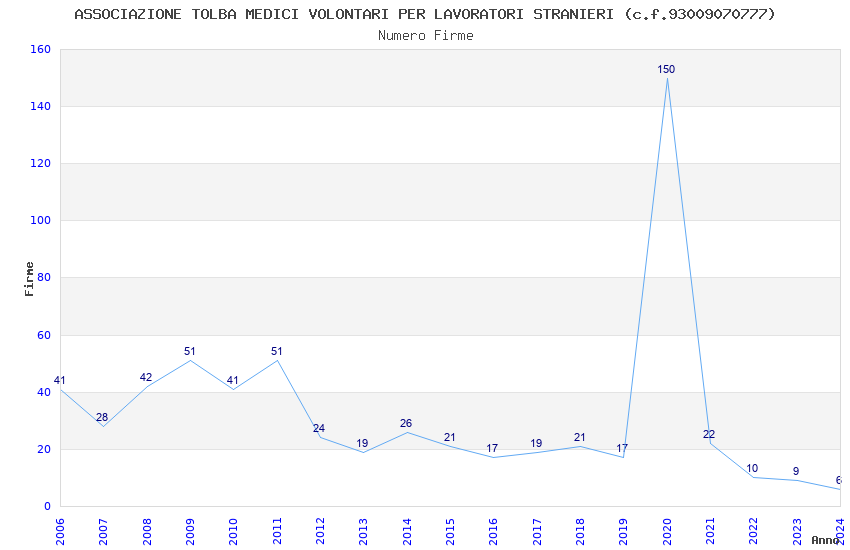Click the y-axis tick 100
The width and height of the screenshot is (850, 550).
click(41, 221)
